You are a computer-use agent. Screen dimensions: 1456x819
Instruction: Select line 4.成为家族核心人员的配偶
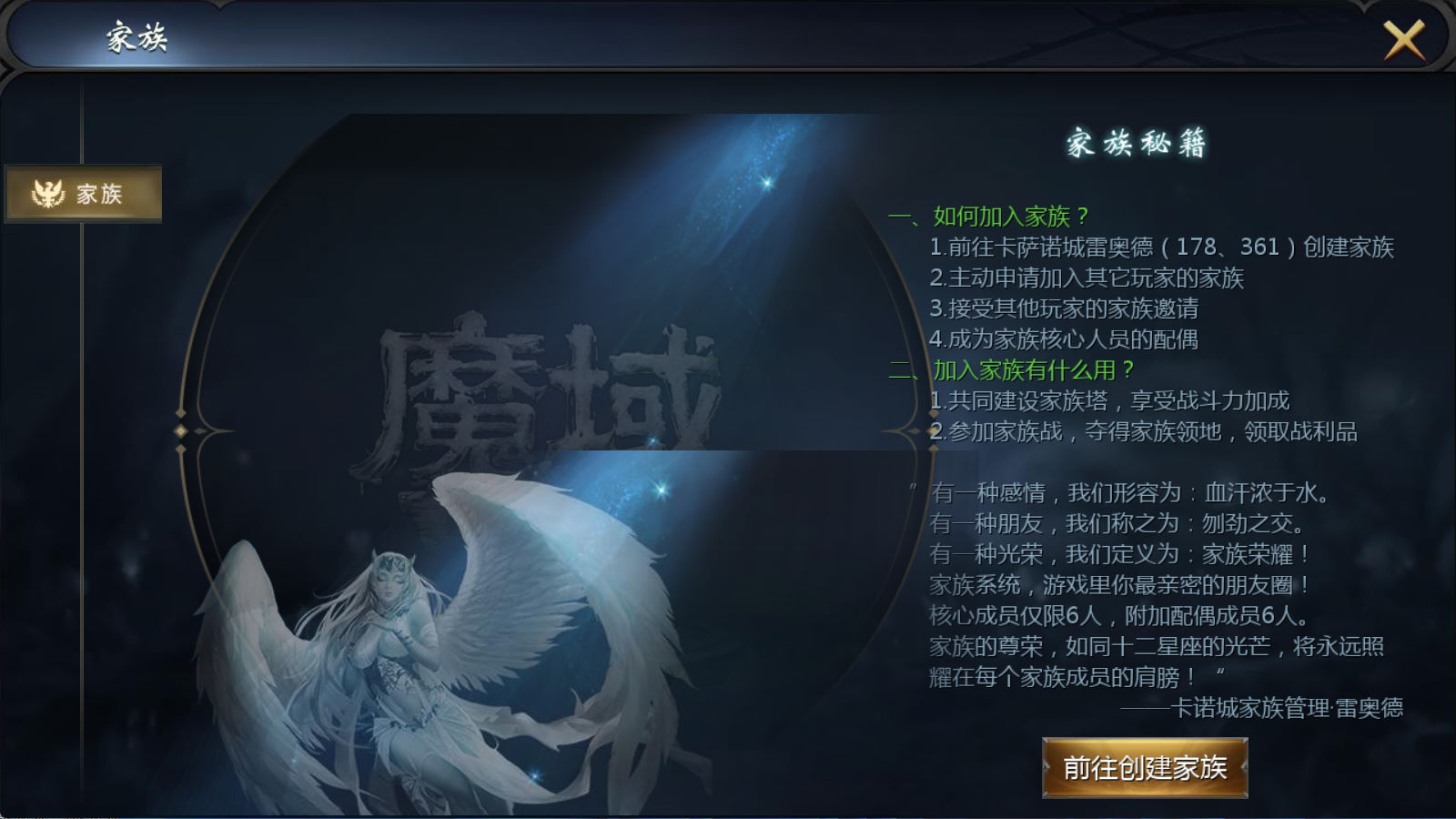point(1064,339)
